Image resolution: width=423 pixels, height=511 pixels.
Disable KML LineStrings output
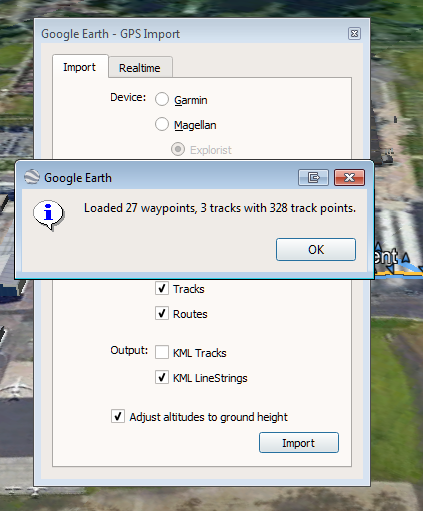(162, 377)
